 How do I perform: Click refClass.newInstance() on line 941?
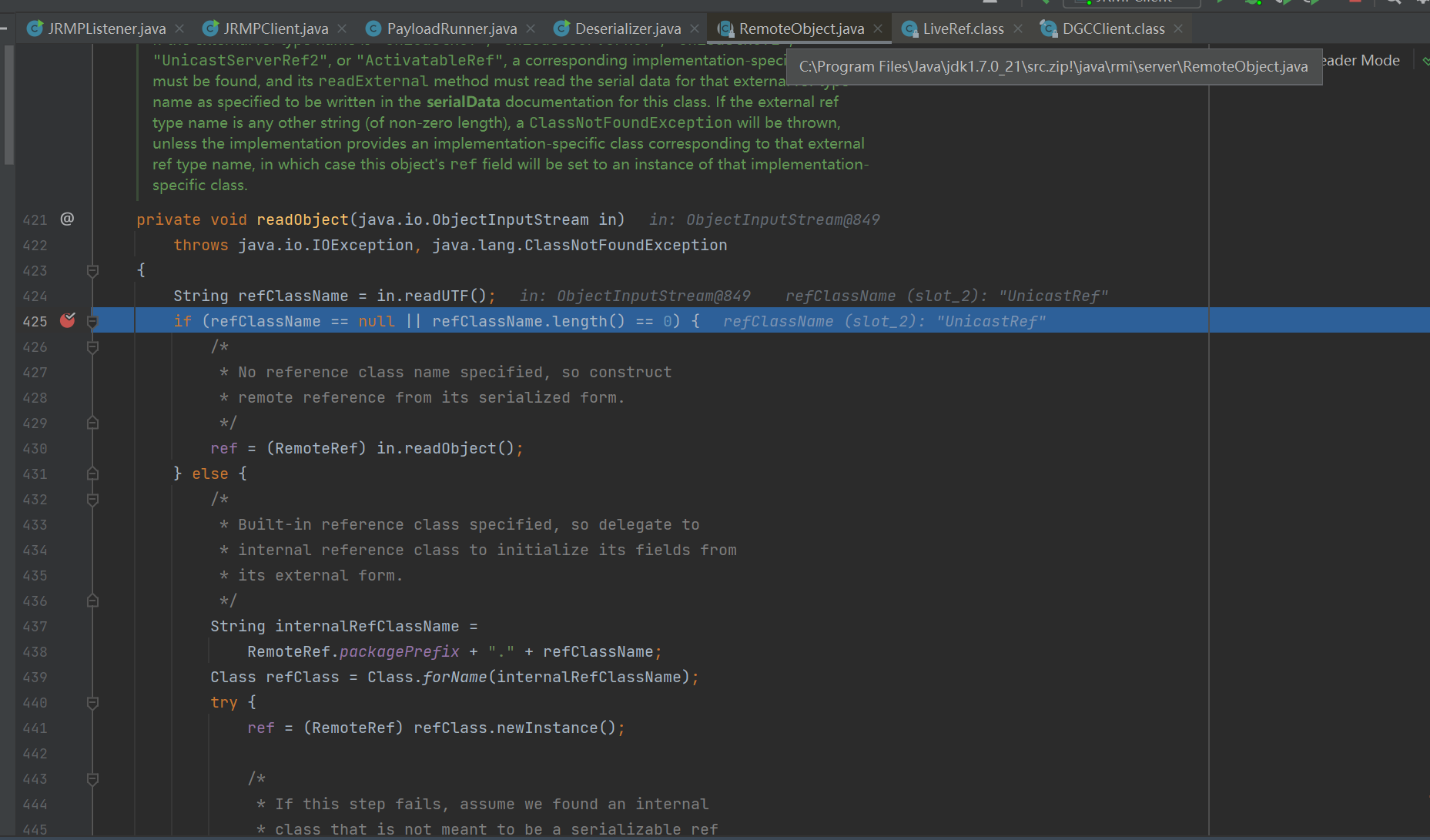[514, 728]
